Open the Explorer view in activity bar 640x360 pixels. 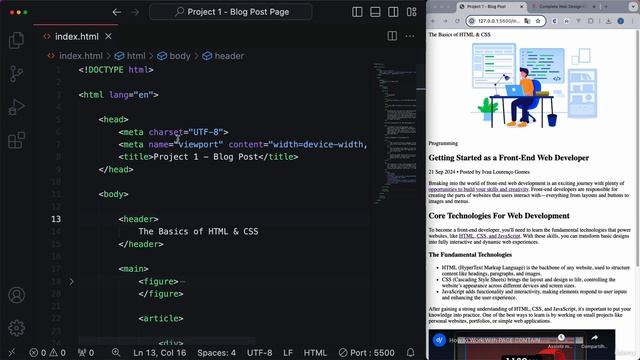(16, 40)
